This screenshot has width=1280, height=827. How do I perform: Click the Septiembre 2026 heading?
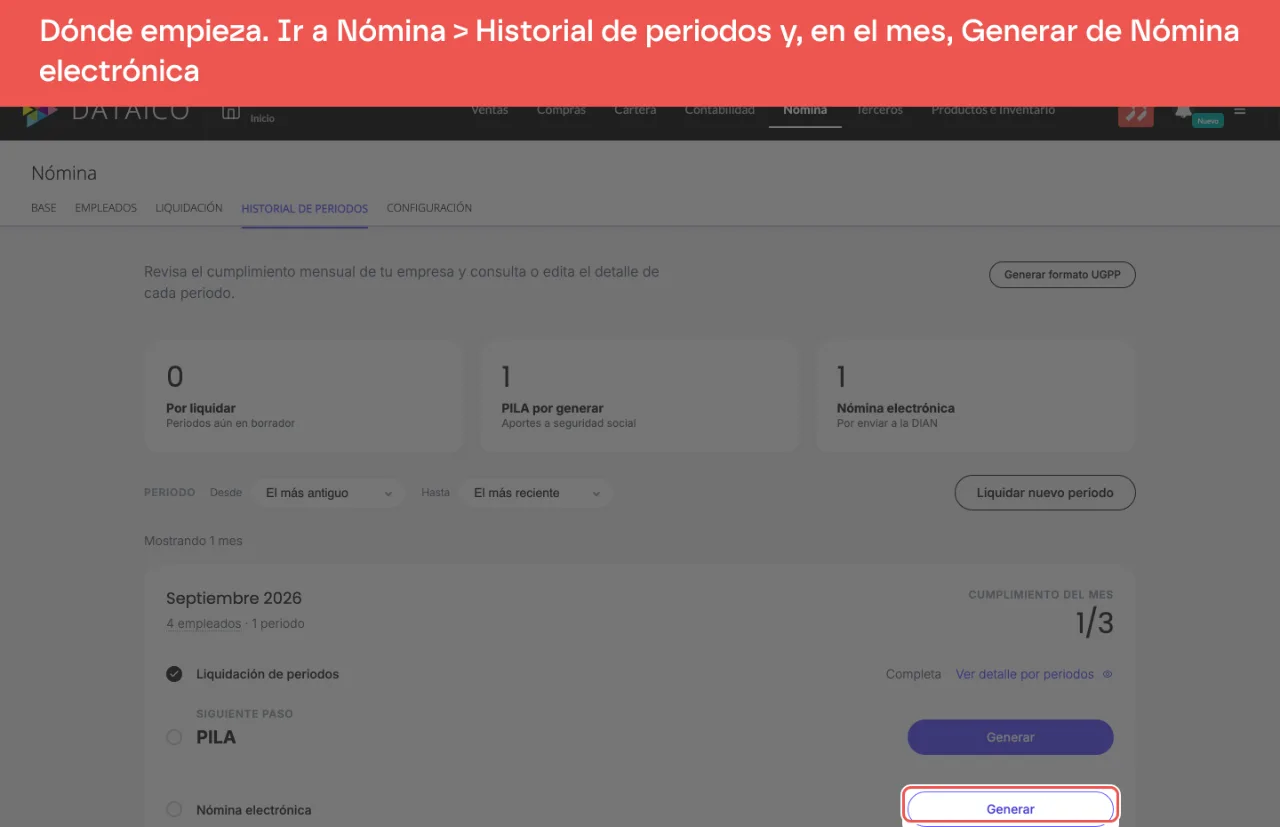pos(234,598)
